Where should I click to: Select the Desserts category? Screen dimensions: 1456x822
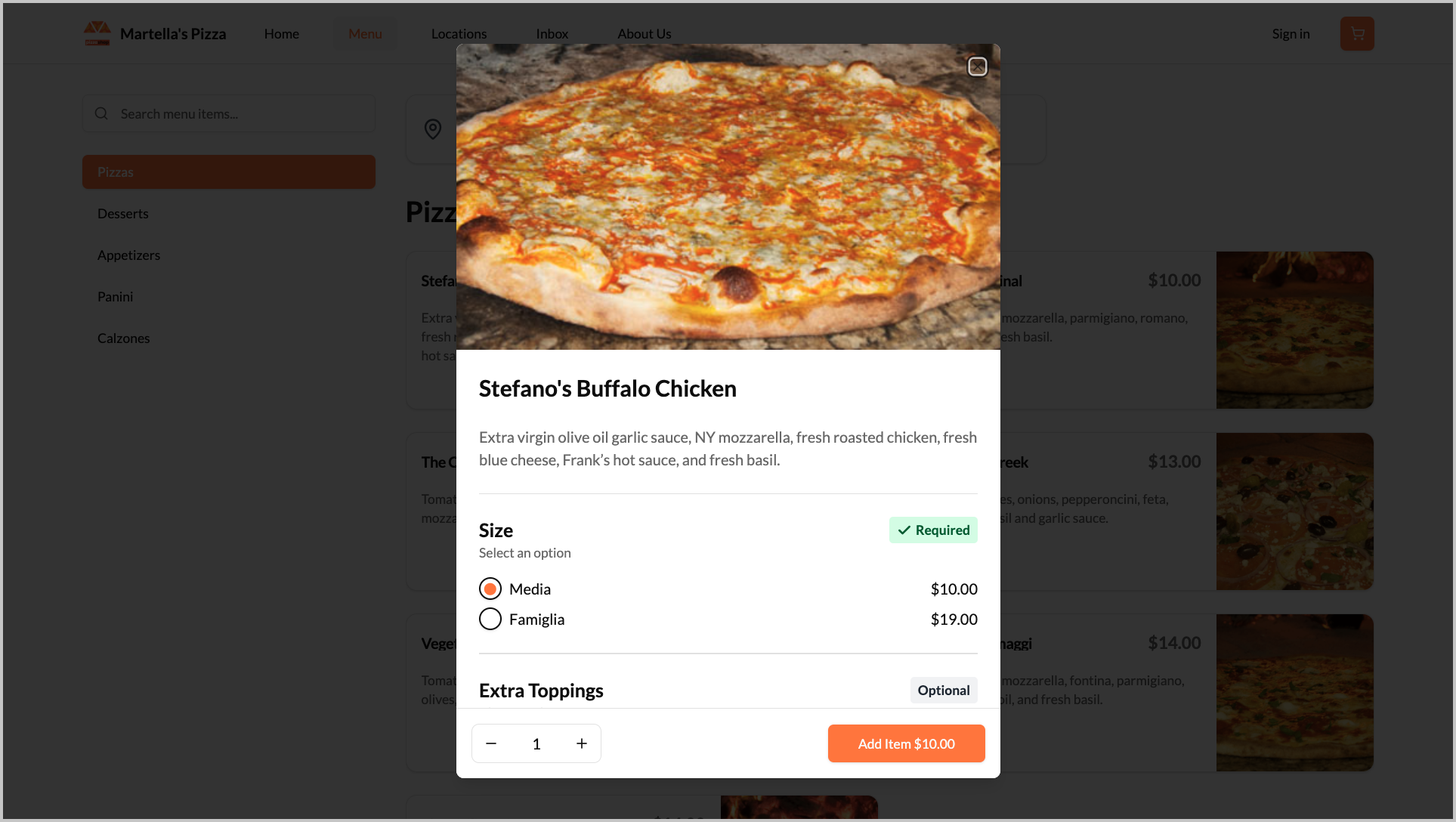[123, 214]
